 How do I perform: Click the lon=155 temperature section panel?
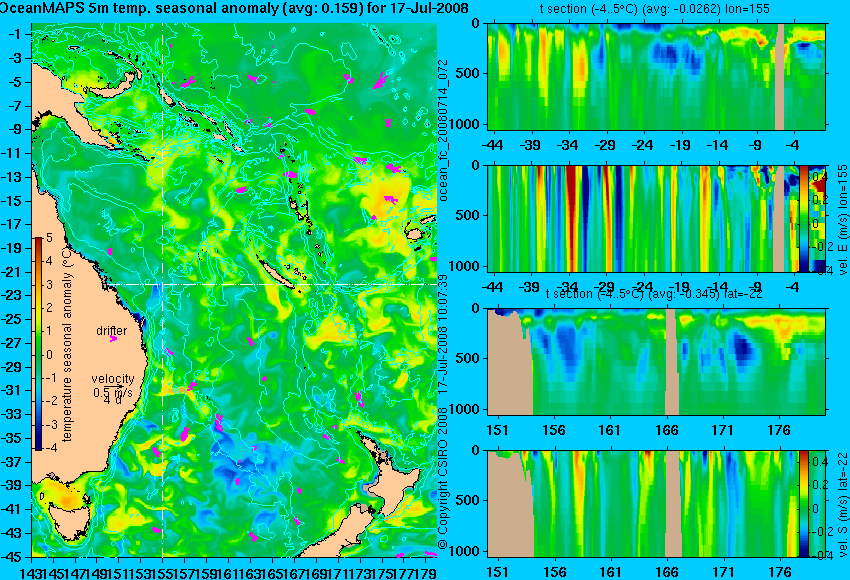[x=656, y=76]
